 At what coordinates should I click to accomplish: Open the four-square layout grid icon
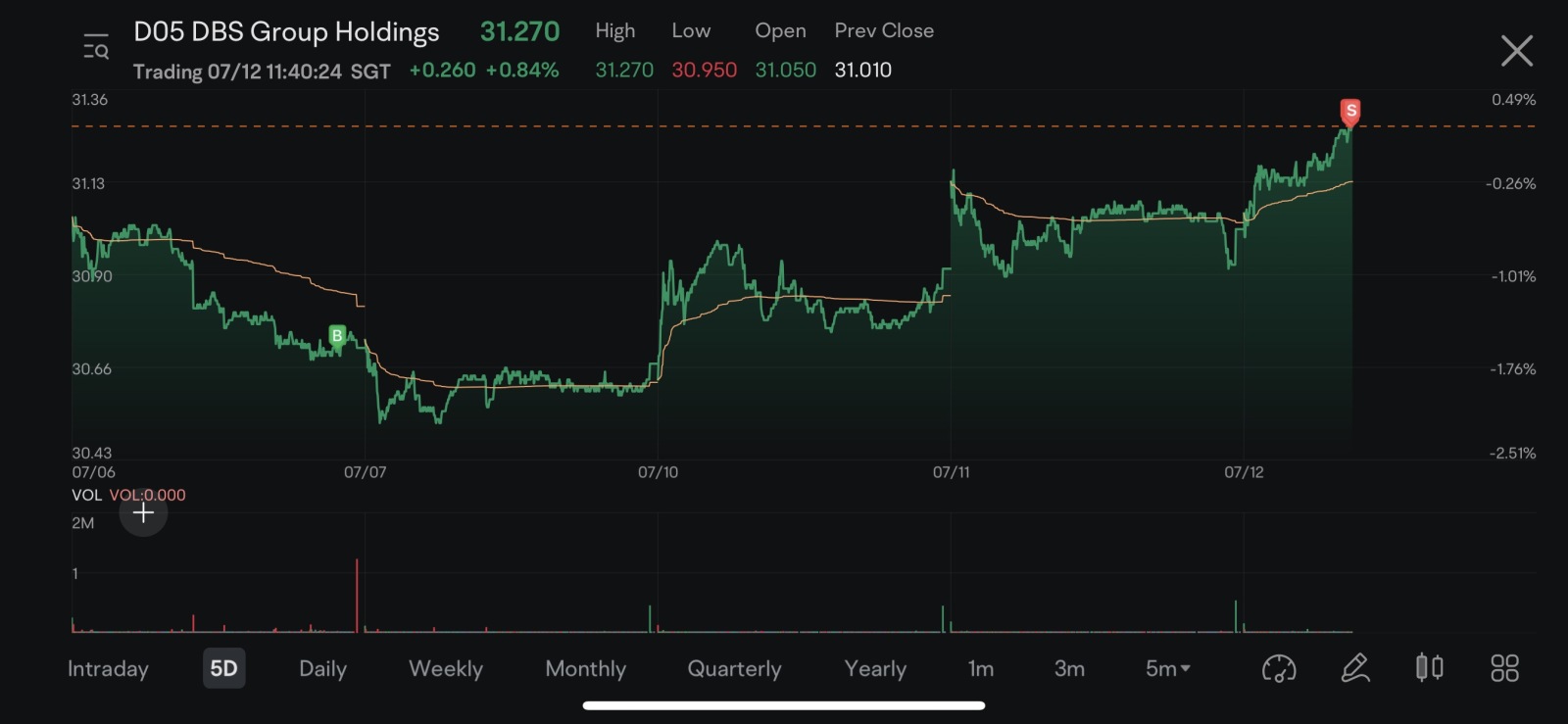1504,668
